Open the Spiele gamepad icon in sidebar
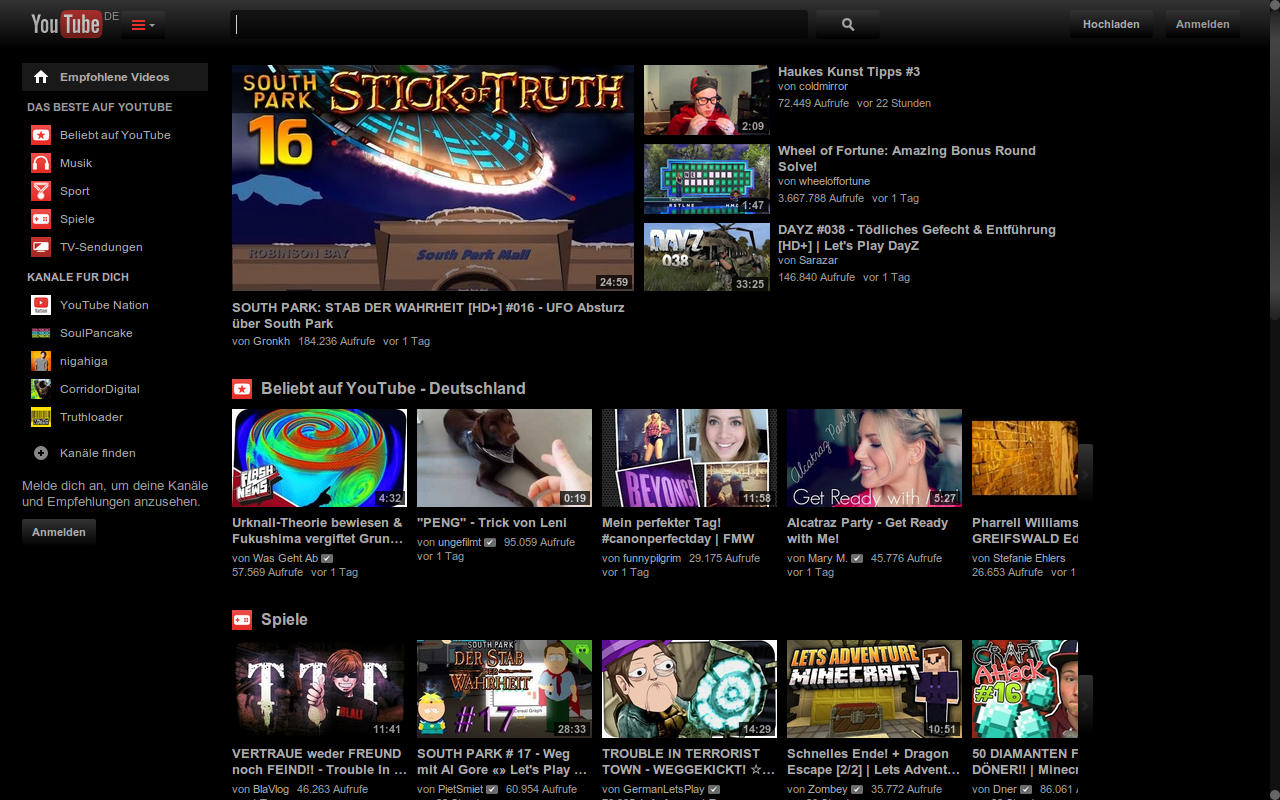Viewport: 1280px width, 800px height. (x=41, y=219)
